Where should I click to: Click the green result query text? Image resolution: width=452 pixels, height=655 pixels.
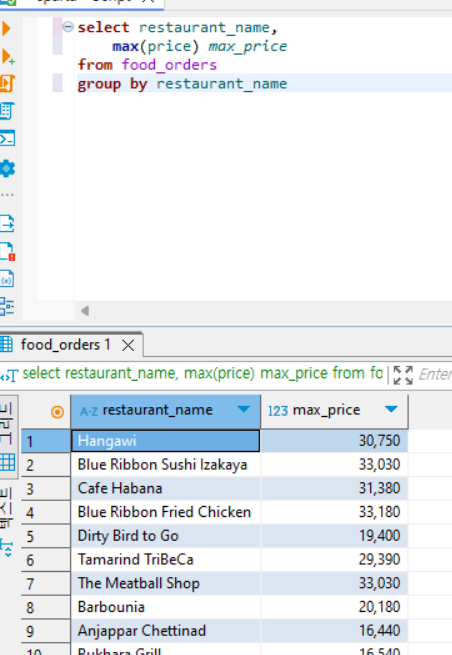(202, 373)
